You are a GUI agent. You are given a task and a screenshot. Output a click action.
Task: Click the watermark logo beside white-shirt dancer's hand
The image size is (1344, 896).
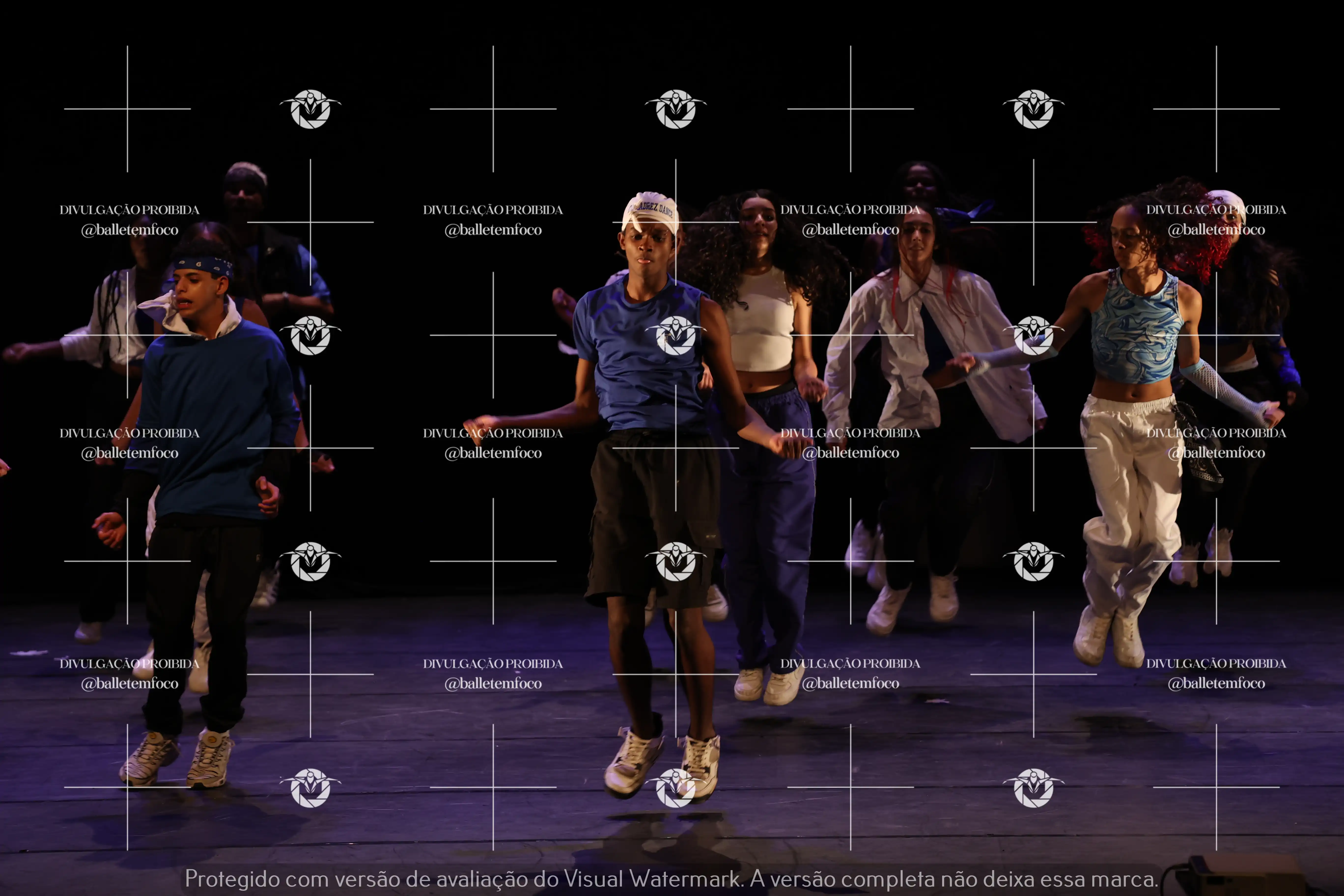pos(1033,335)
